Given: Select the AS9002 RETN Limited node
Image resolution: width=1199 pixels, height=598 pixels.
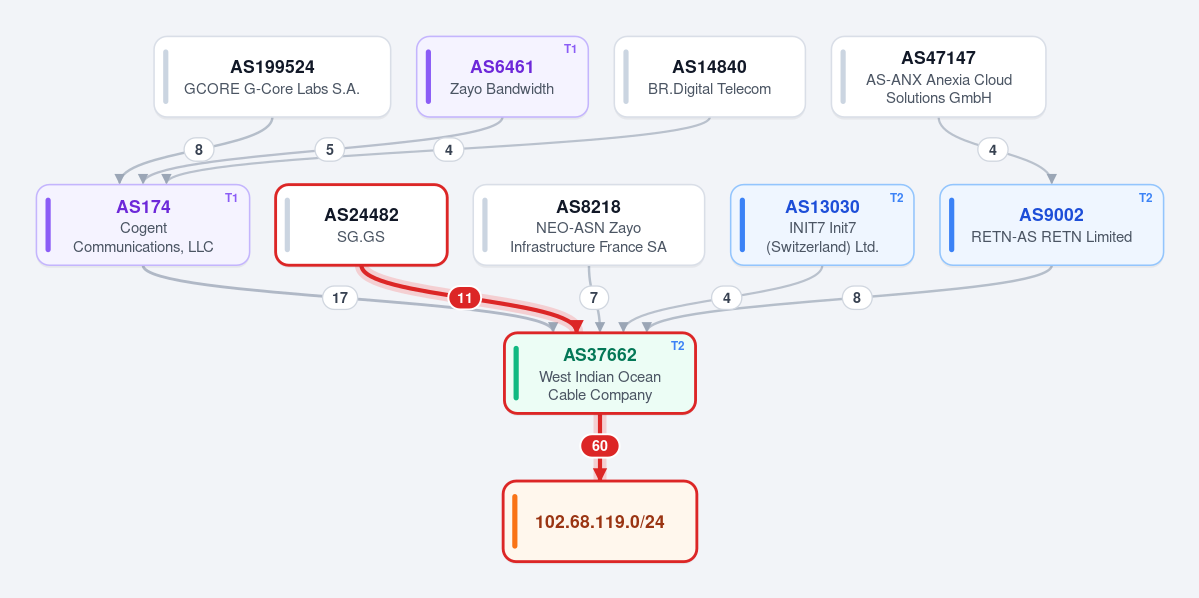Looking at the screenshot, I should coord(1051,225).
